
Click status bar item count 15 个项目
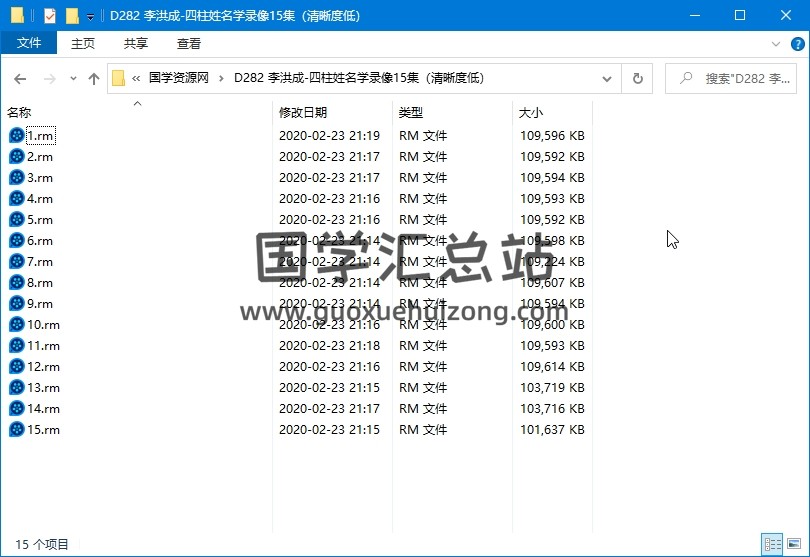(x=42, y=544)
